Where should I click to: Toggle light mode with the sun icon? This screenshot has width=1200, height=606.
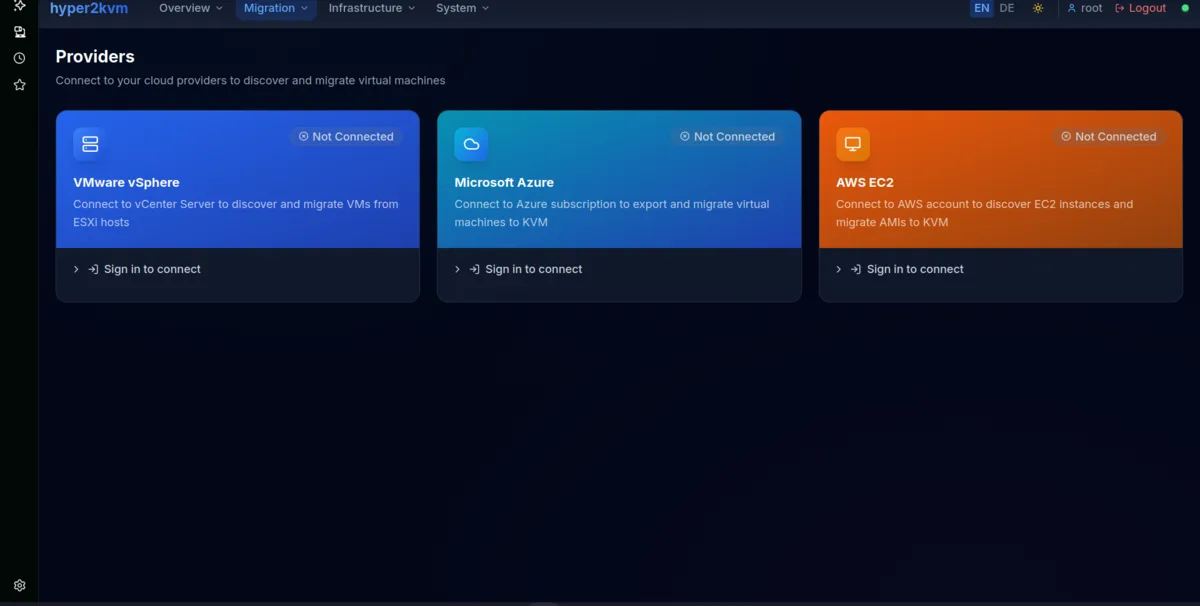click(1037, 8)
